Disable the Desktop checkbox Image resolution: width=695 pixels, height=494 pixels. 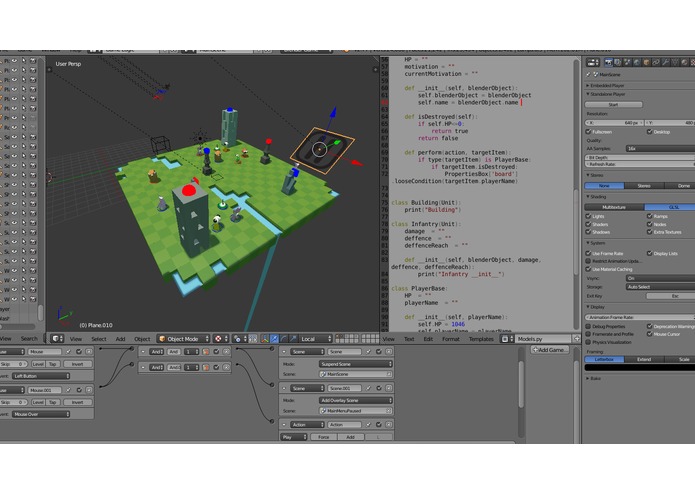pos(649,132)
